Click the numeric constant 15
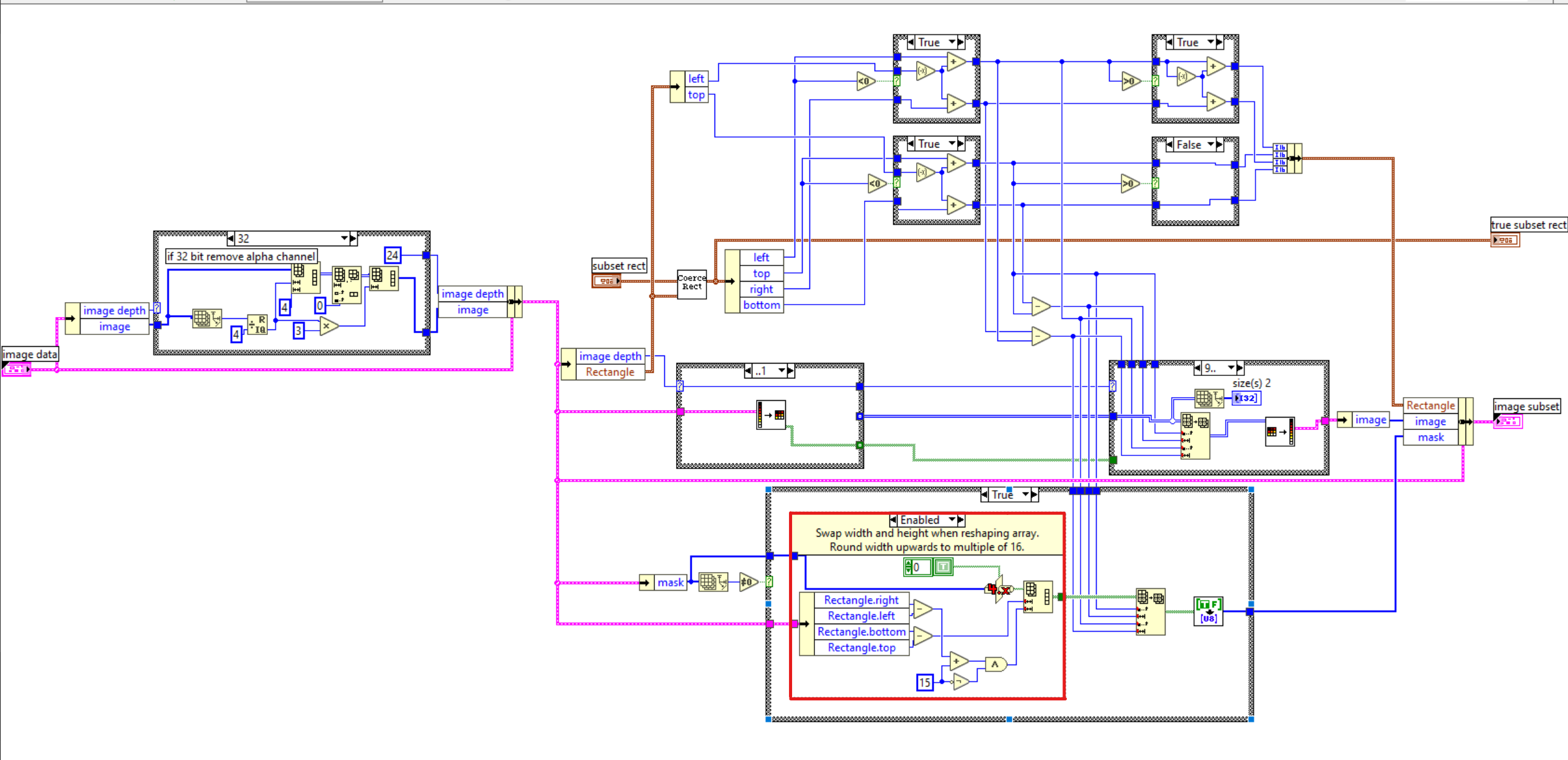The height and width of the screenshot is (760, 1568). [x=925, y=682]
